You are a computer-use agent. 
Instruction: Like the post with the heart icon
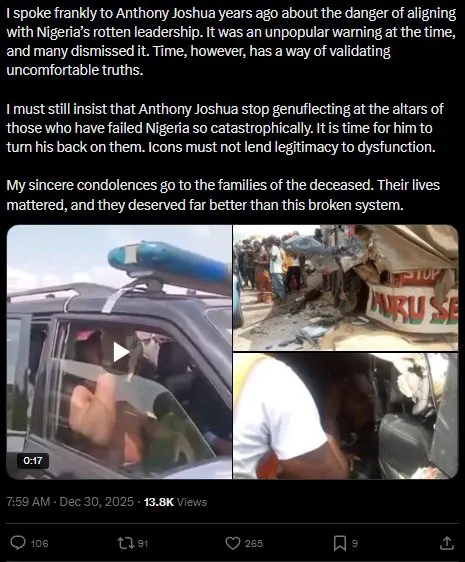[x=233, y=543]
